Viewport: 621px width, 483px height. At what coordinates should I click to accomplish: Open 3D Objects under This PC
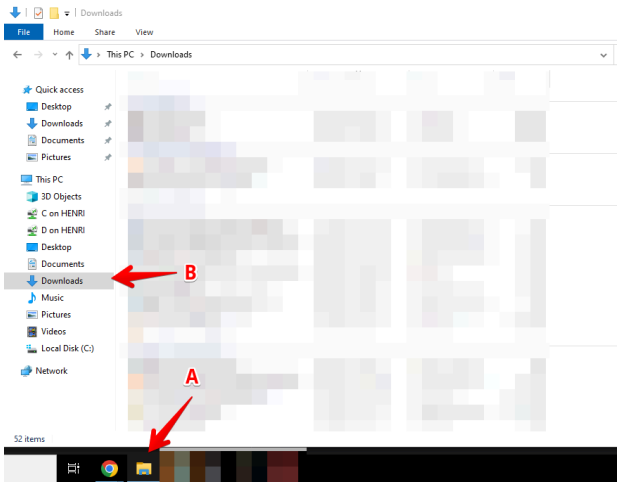pos(61,197)
